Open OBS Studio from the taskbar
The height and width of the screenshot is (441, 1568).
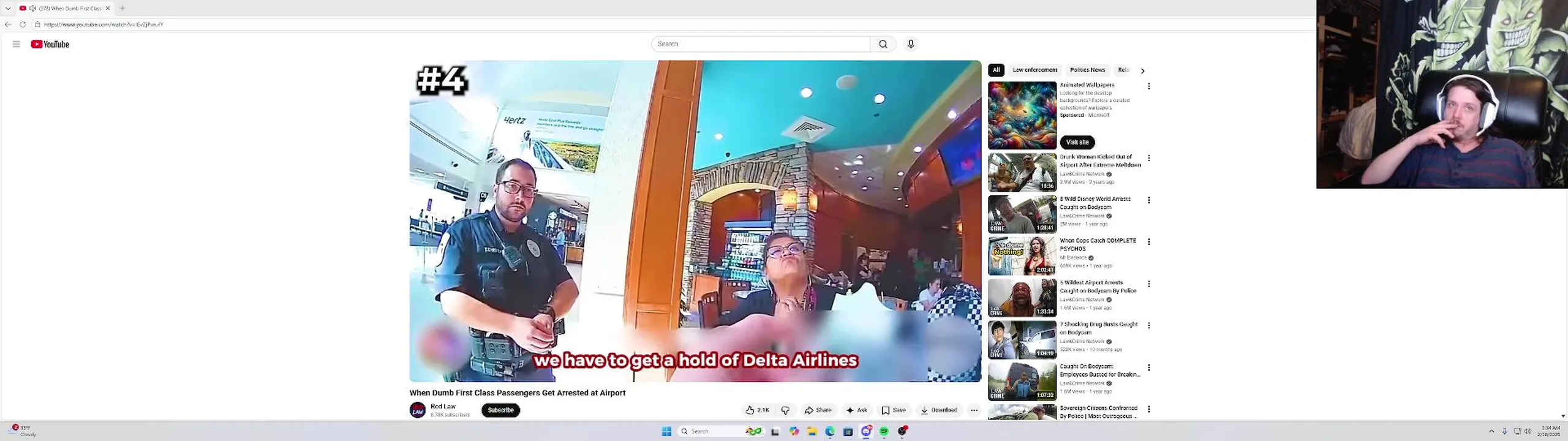902,432
